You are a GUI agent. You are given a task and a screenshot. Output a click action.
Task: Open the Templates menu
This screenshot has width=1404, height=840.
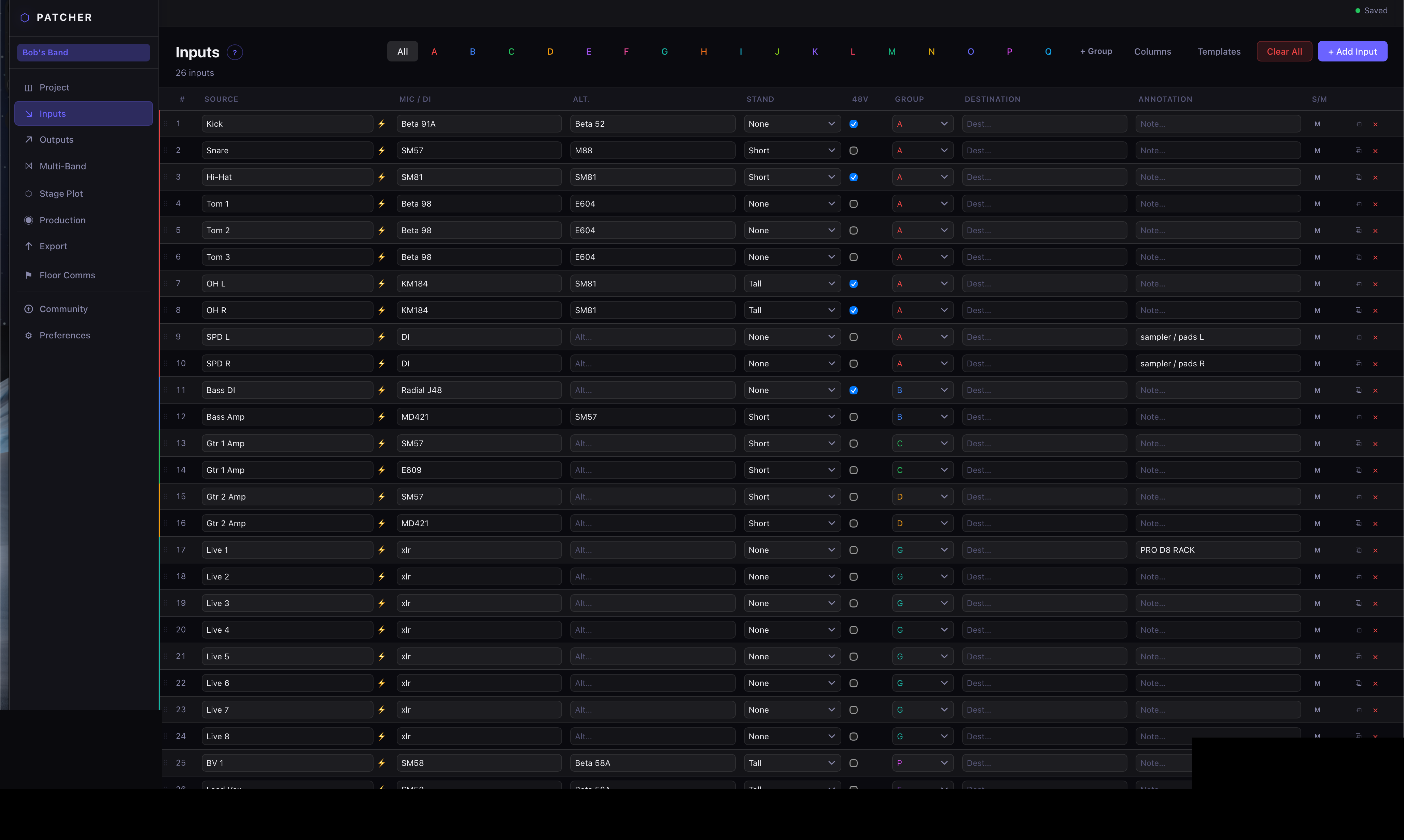click(1218, 52)
